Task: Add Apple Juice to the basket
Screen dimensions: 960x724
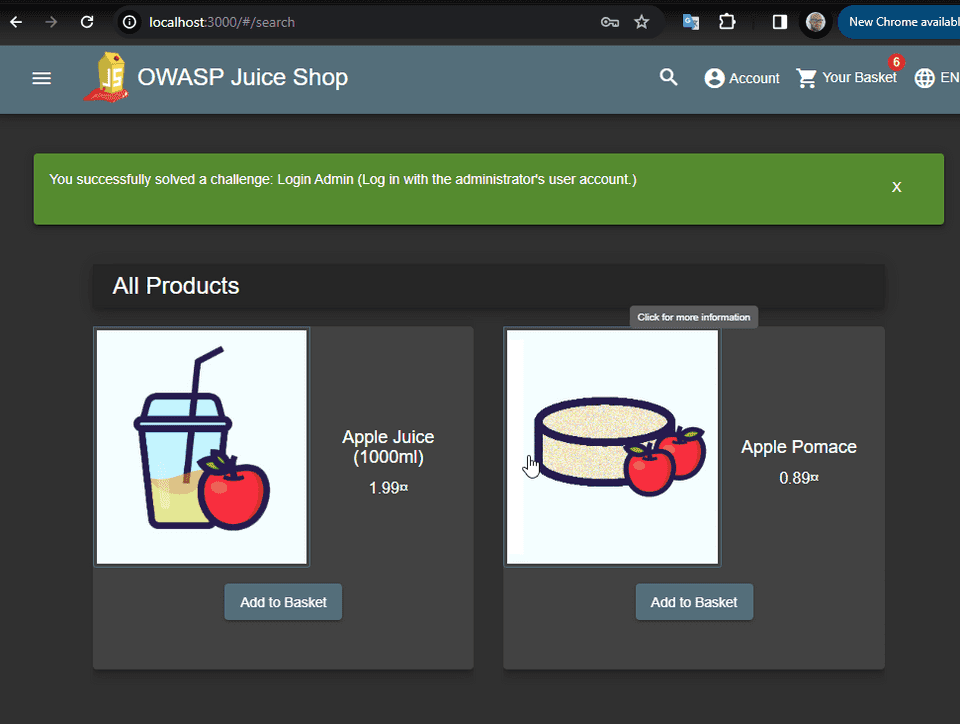Action: click(x=283, y=601)
